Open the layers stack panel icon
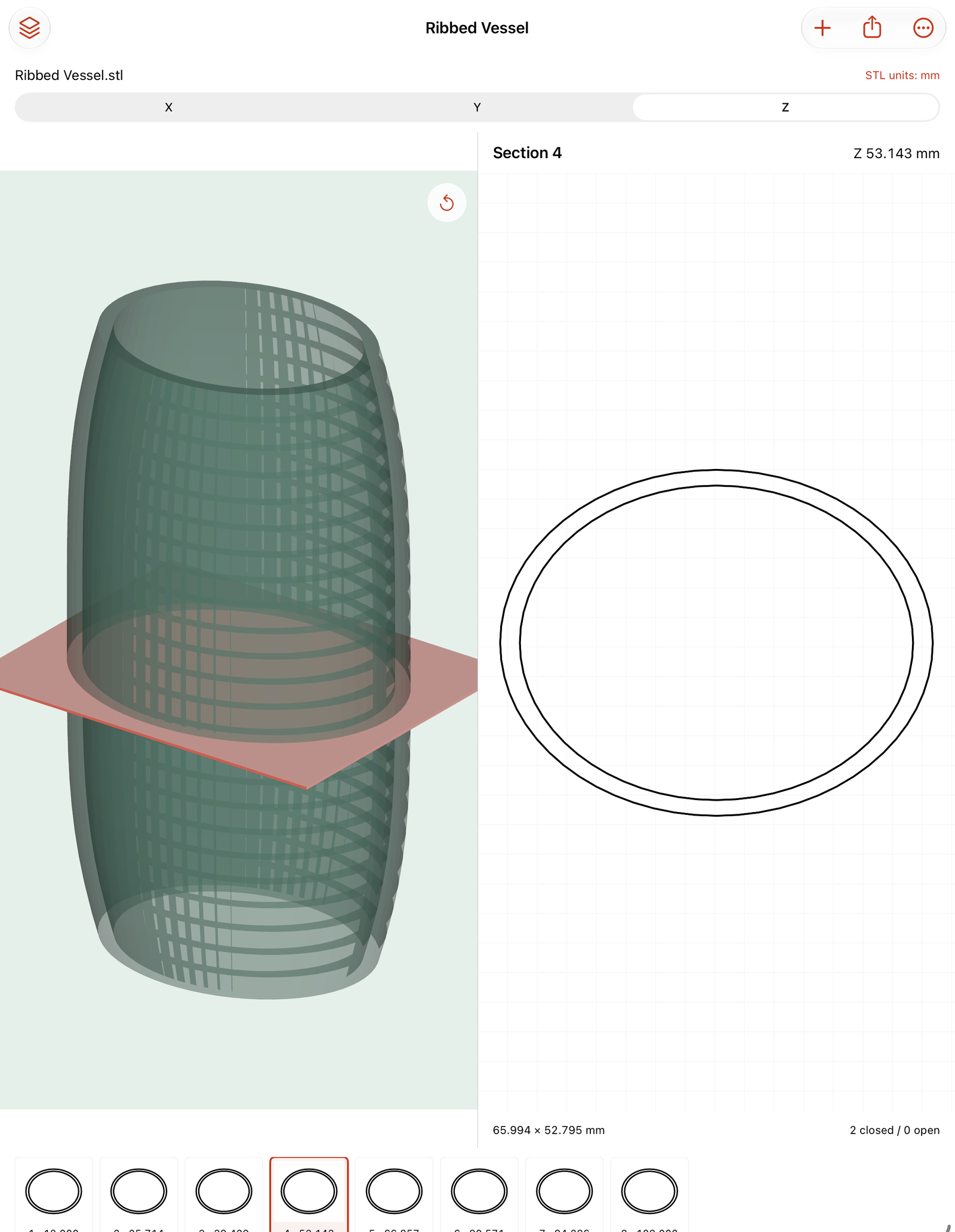Screen dimensions: 955x1232 (29, 28)
